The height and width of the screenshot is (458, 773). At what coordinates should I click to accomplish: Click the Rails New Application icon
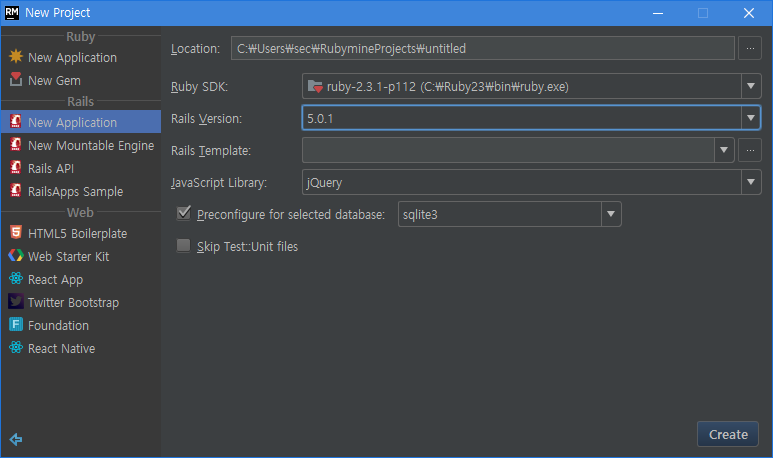16,121
